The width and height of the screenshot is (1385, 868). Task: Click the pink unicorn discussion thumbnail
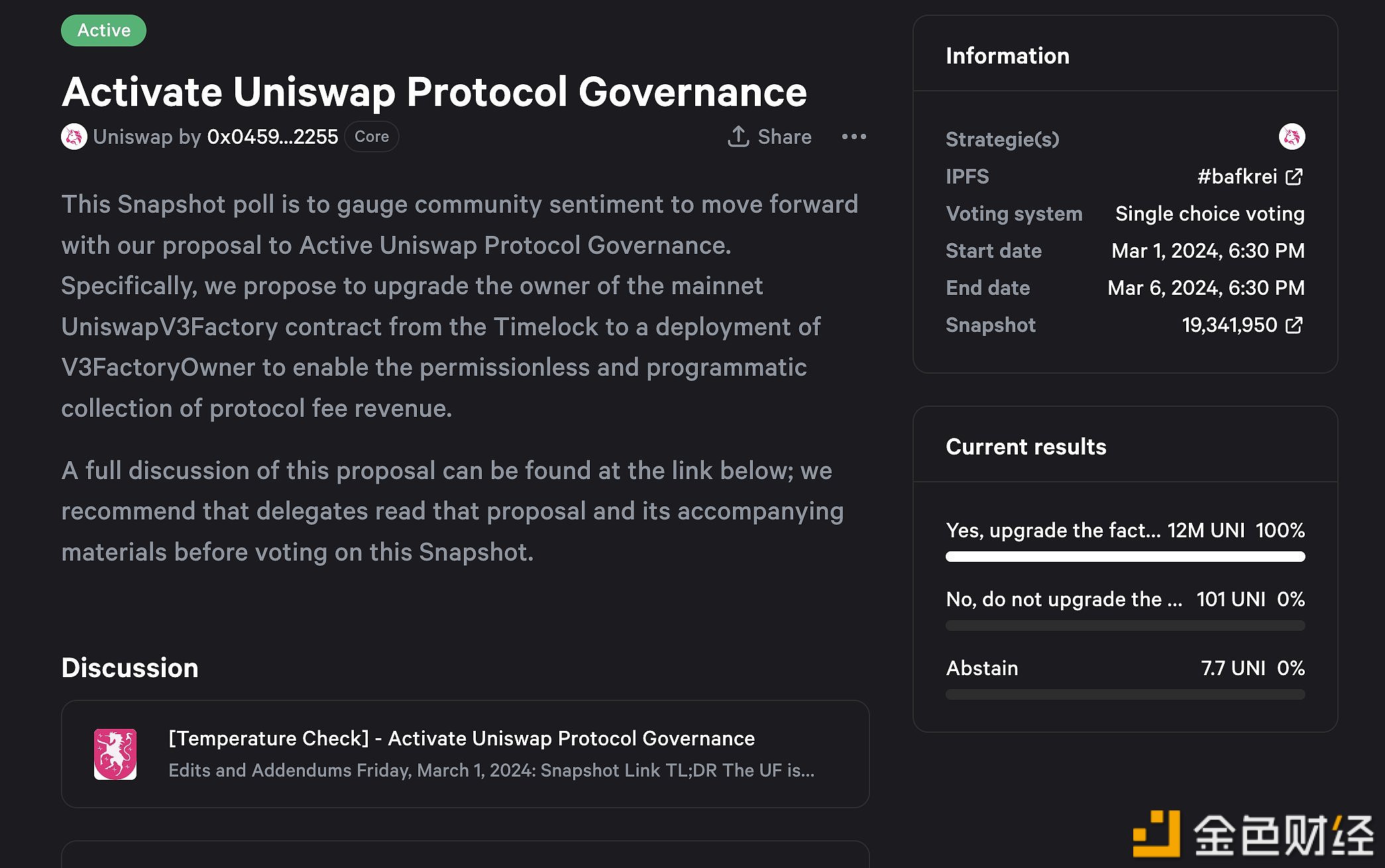115,754
